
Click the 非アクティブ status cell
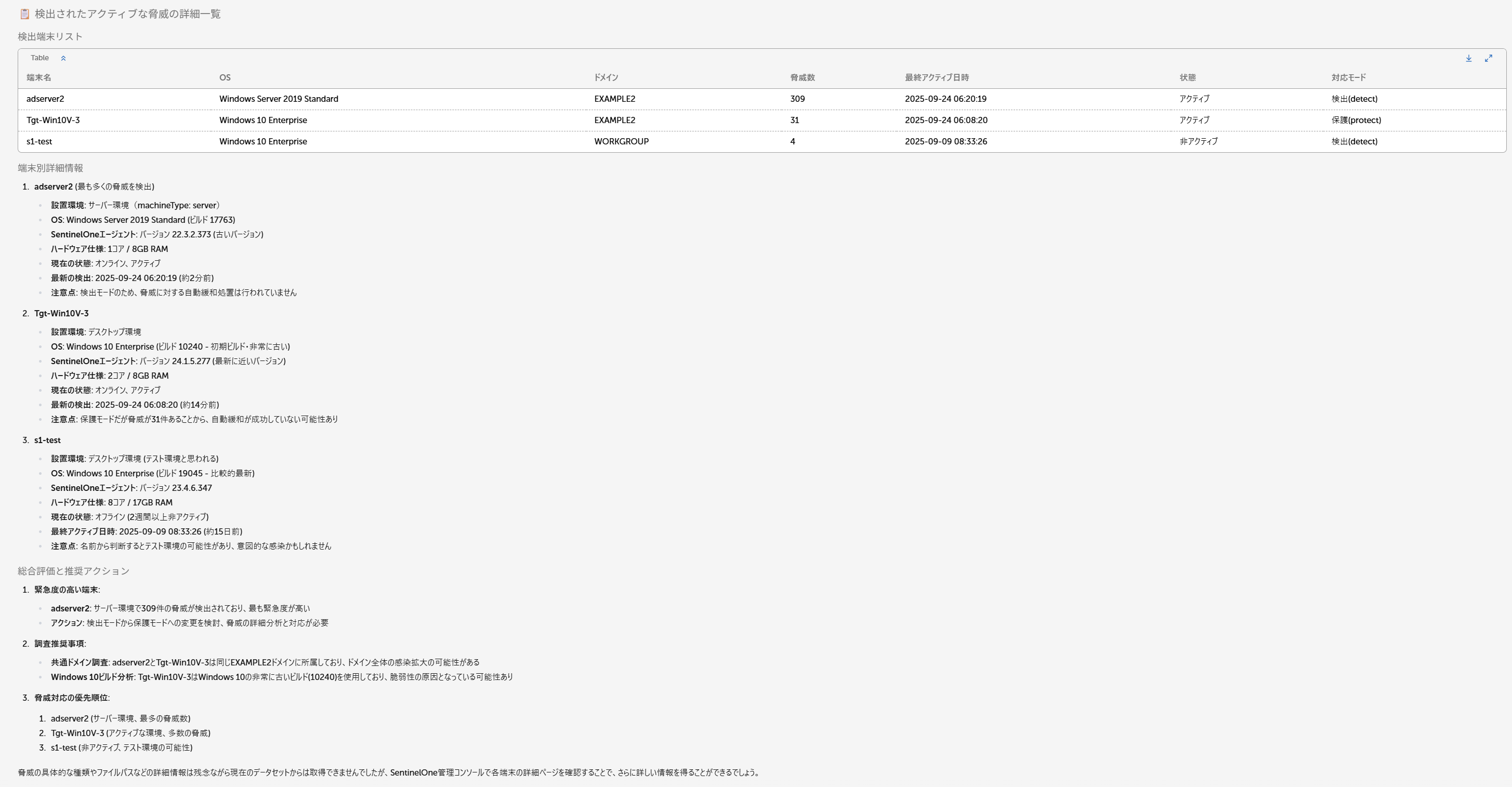click(1198, 141)
